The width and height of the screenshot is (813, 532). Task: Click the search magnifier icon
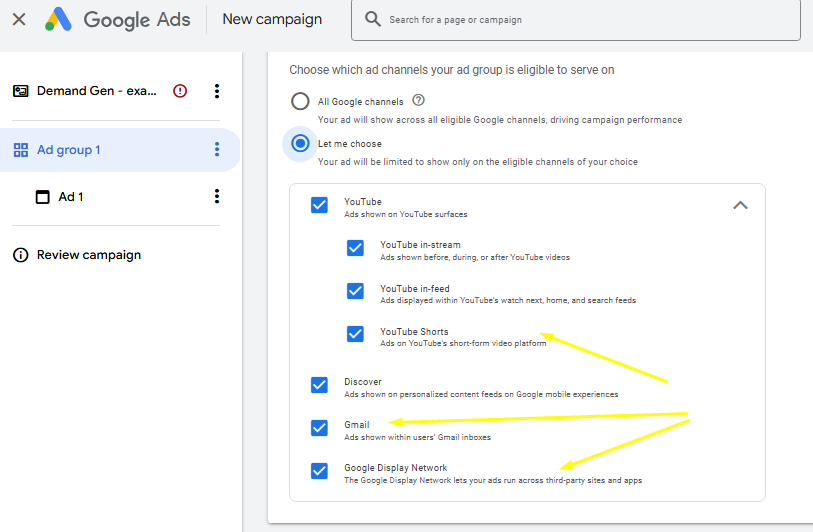(x=373, y=19)
